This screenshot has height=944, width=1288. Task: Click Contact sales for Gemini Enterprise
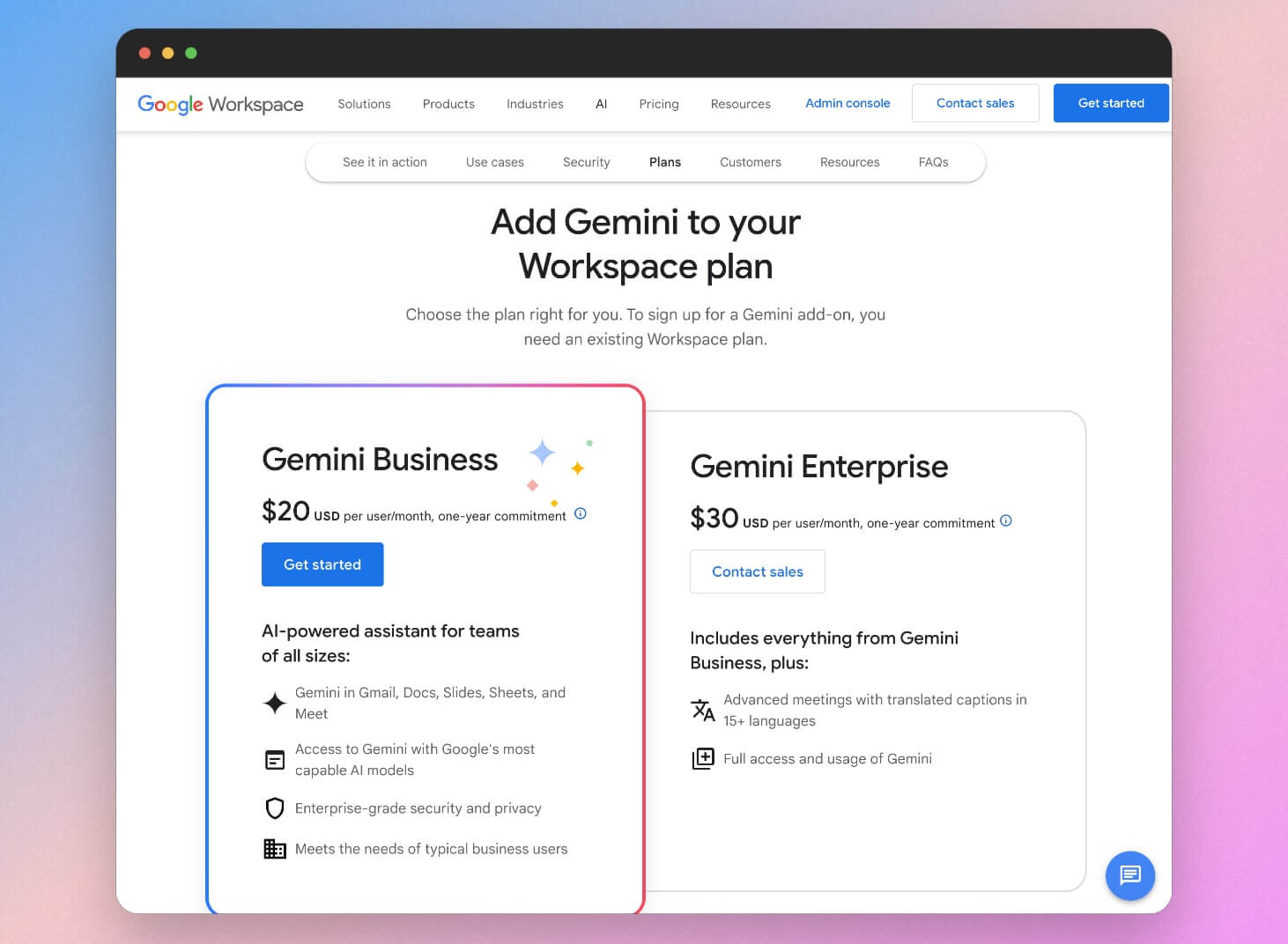(757, 572)
